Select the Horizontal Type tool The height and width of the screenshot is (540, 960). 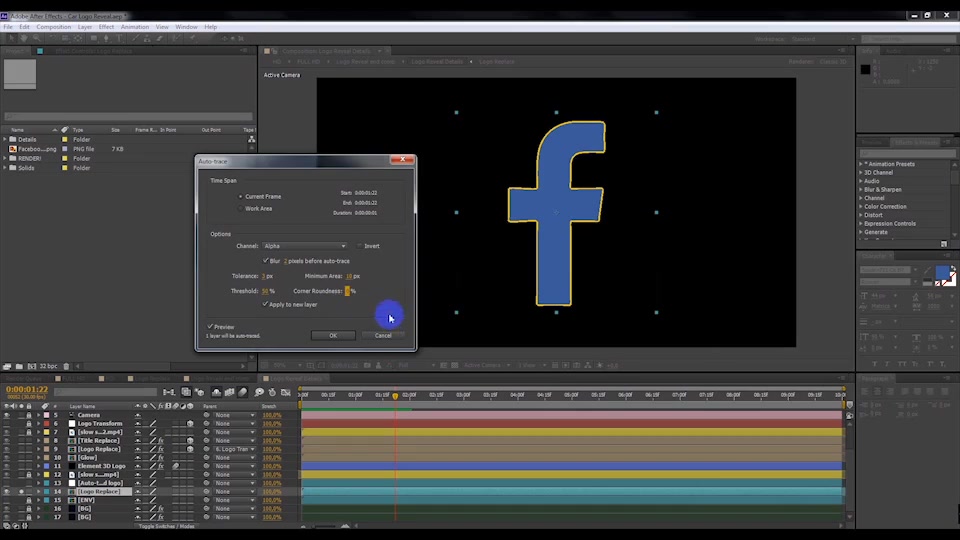point(119,38)
